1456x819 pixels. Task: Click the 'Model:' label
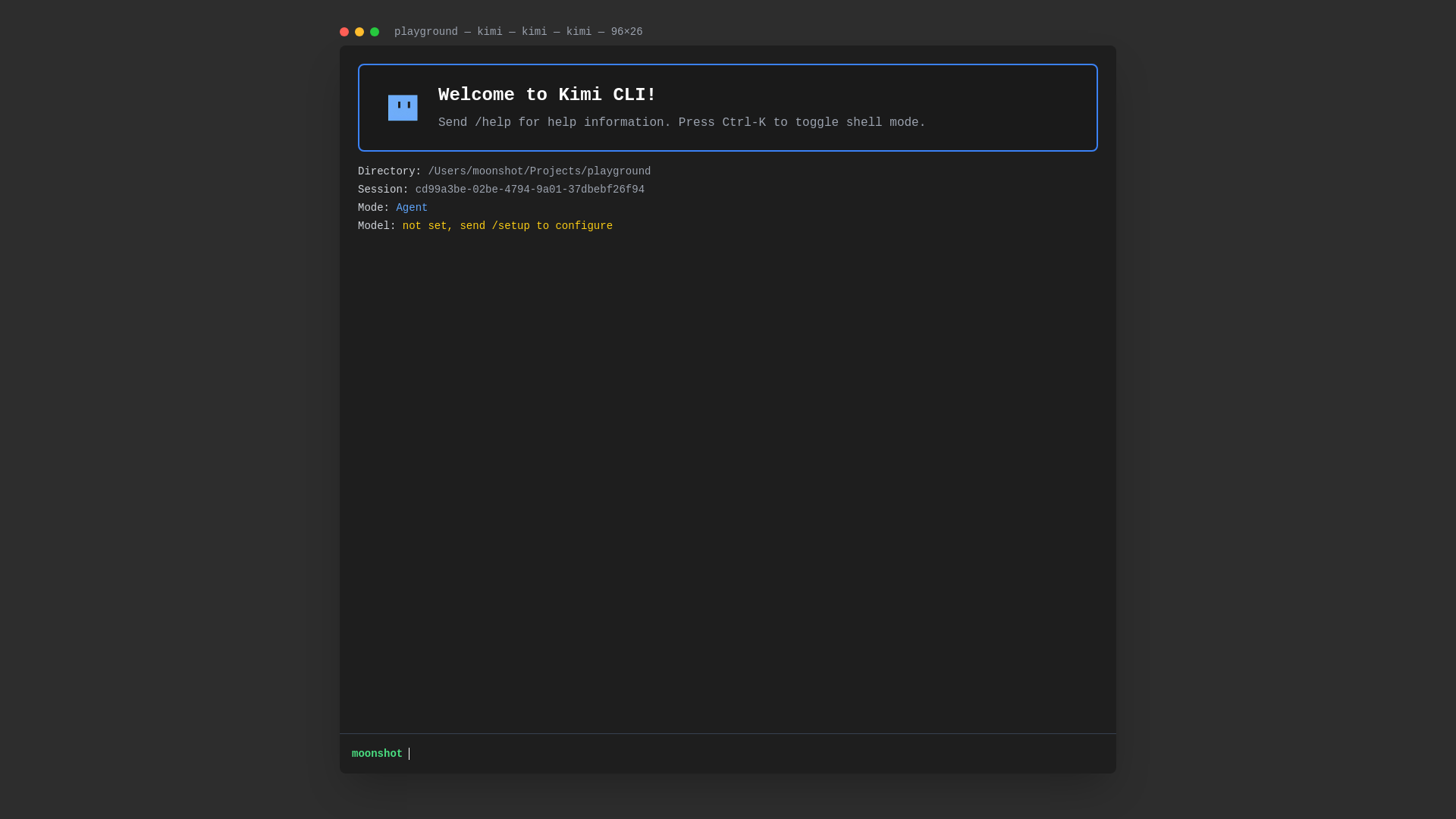[377, 226]
